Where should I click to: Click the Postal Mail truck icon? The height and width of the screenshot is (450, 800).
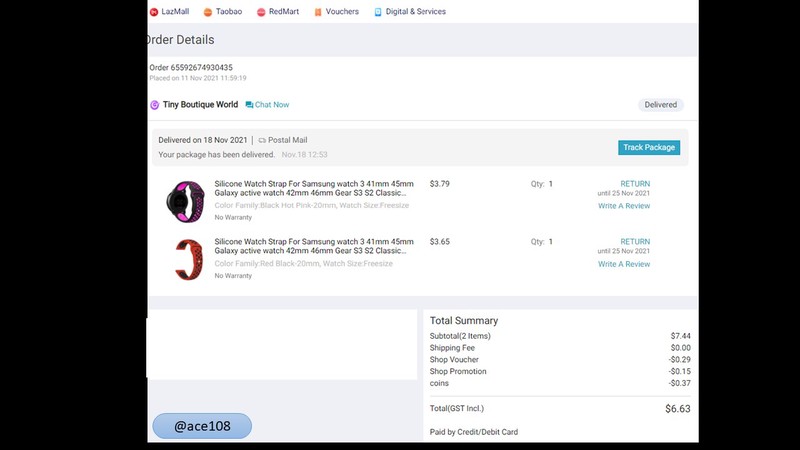coord(262,140)
